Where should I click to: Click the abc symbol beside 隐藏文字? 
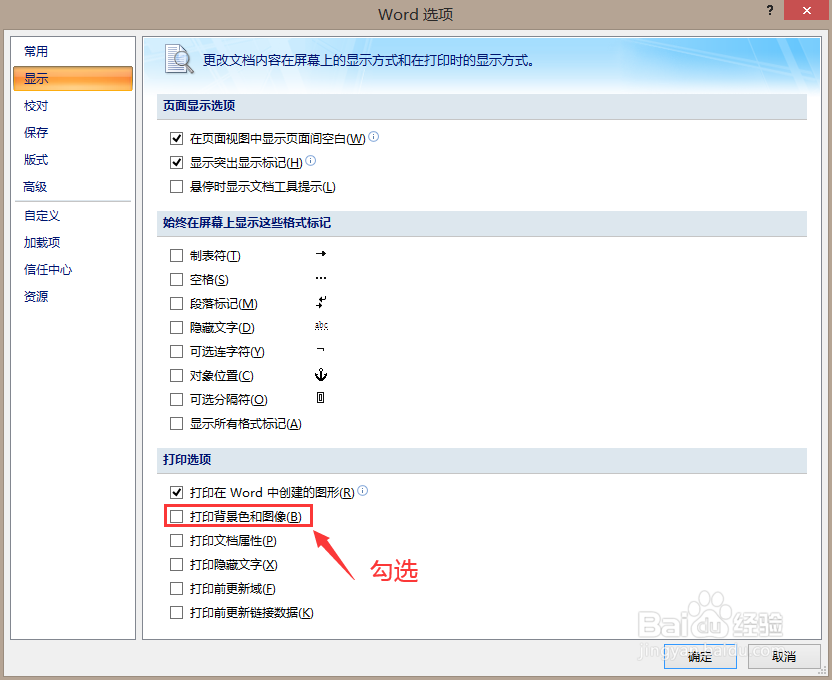click(x=322, y=326)
